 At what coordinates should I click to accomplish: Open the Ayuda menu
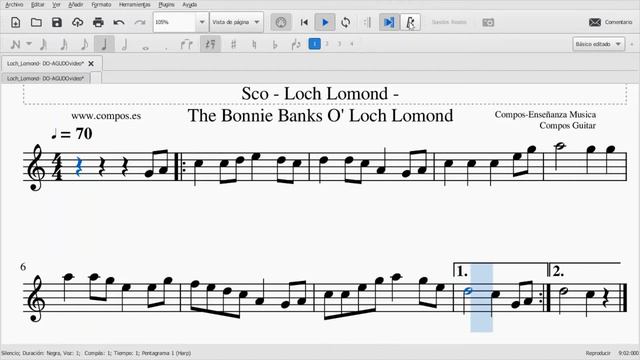pyautogui.click(x=189, y=5)
